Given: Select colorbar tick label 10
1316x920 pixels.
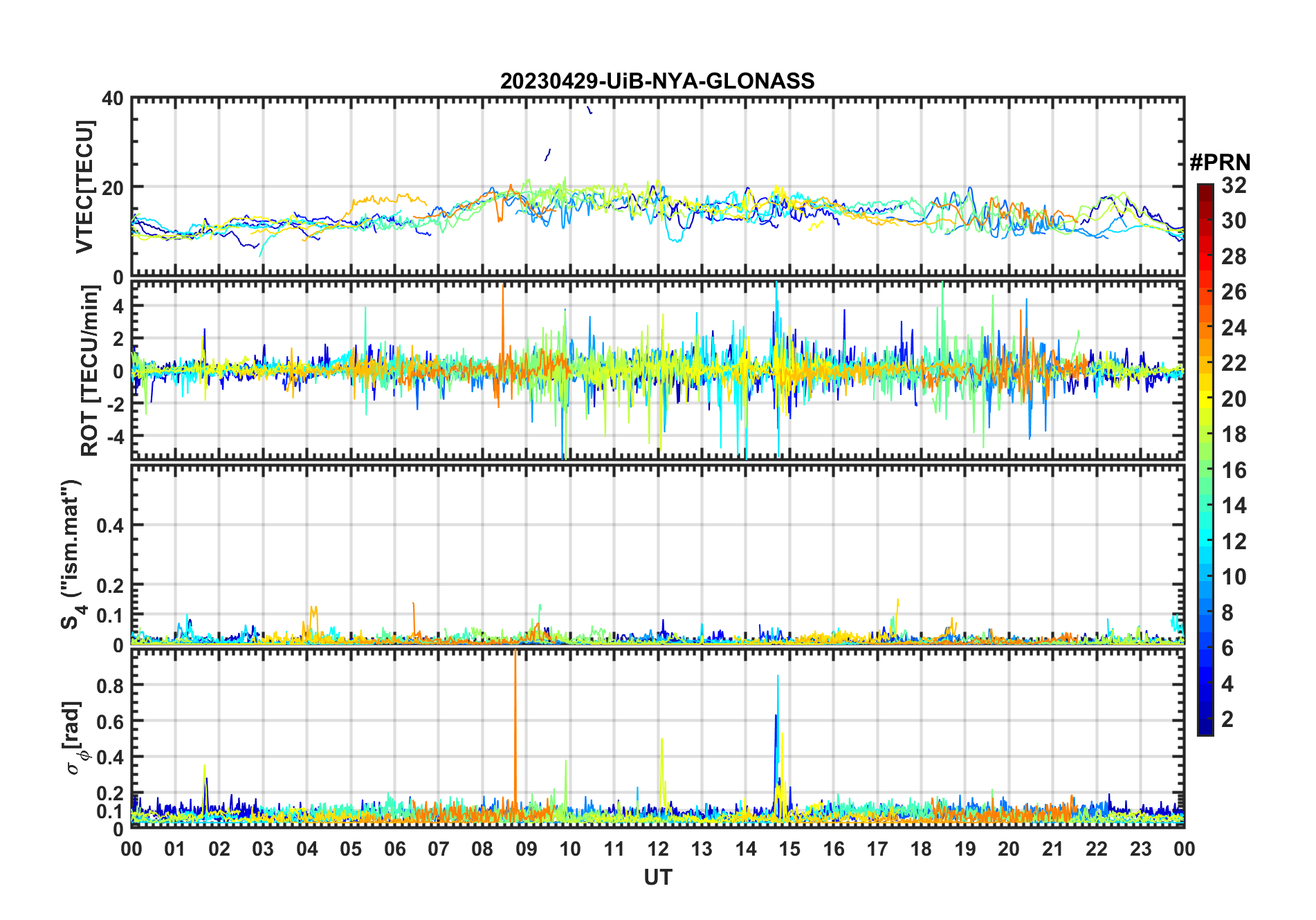Looking at the screenshot, I should pos(1234,577).
